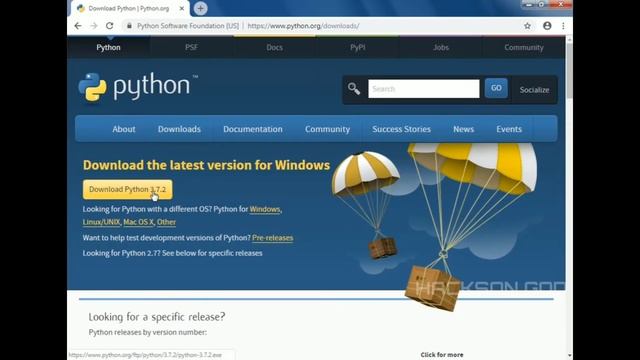Open the PyPI top navigation tab
The image size is (640, 360).
(x=358, y=47)
